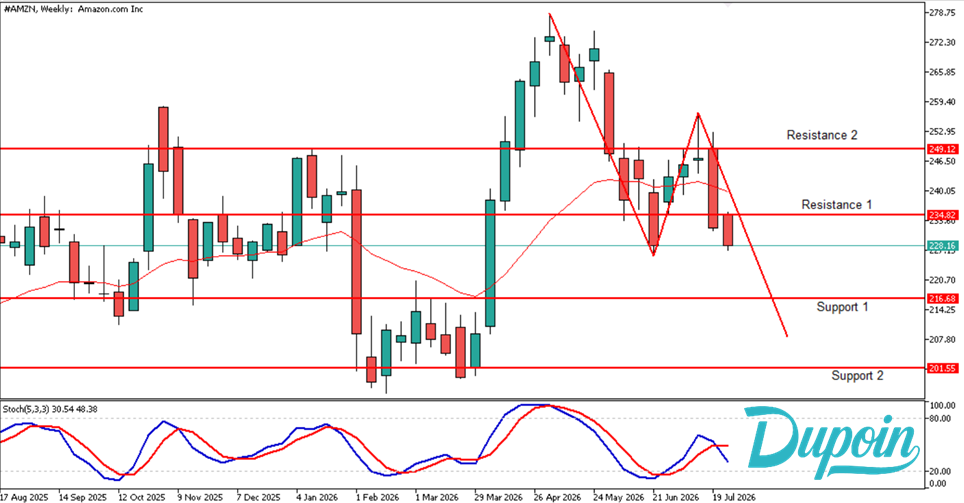Click the '12 Oct 2025' date label
Image resolution: width=964 pixels, height=503 pixels.
141,497
